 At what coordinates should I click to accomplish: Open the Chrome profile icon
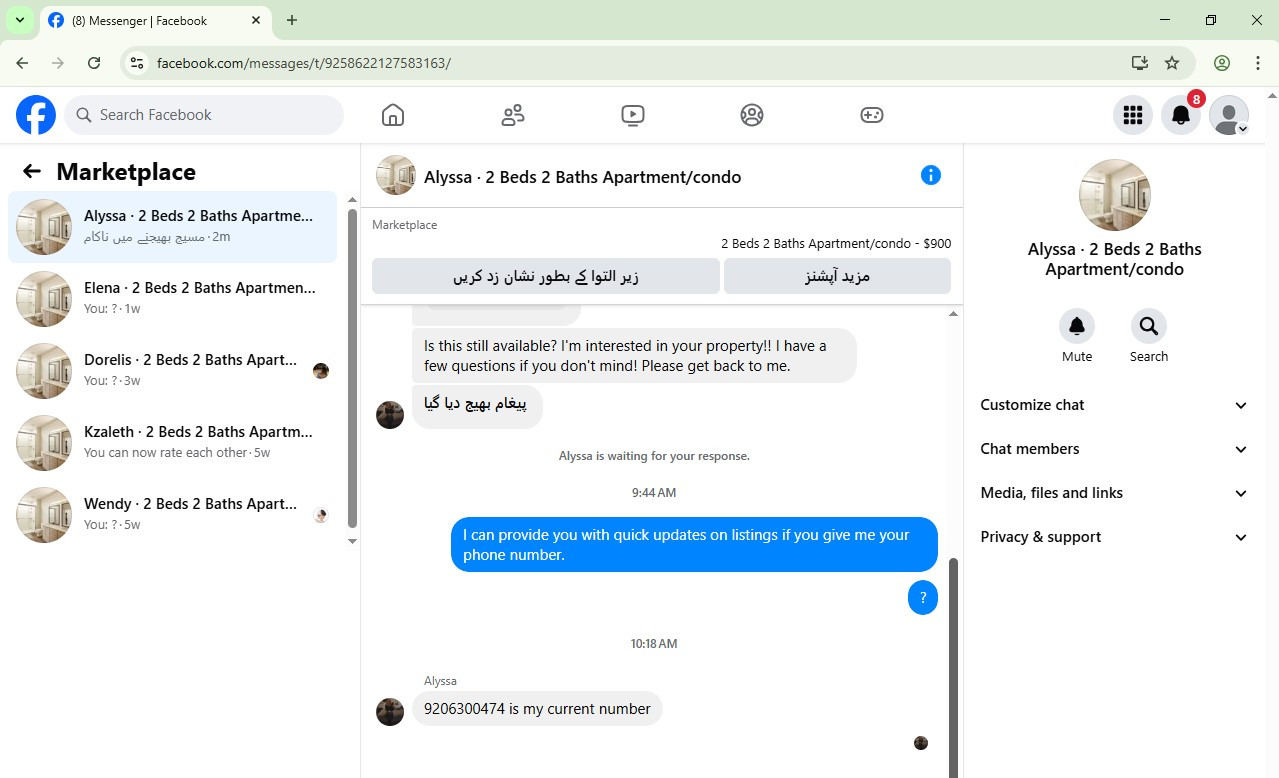[1222, 63]
